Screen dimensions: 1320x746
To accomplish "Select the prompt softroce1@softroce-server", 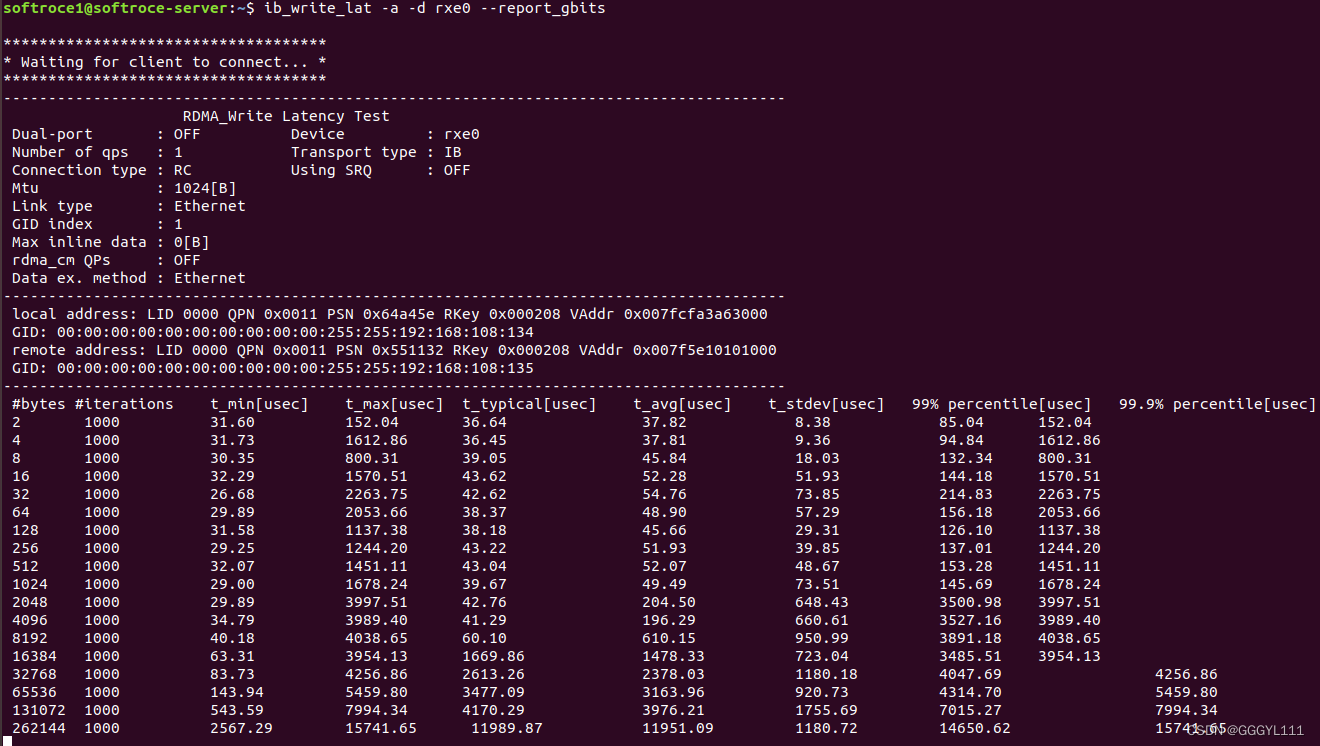I will (114, 8).
